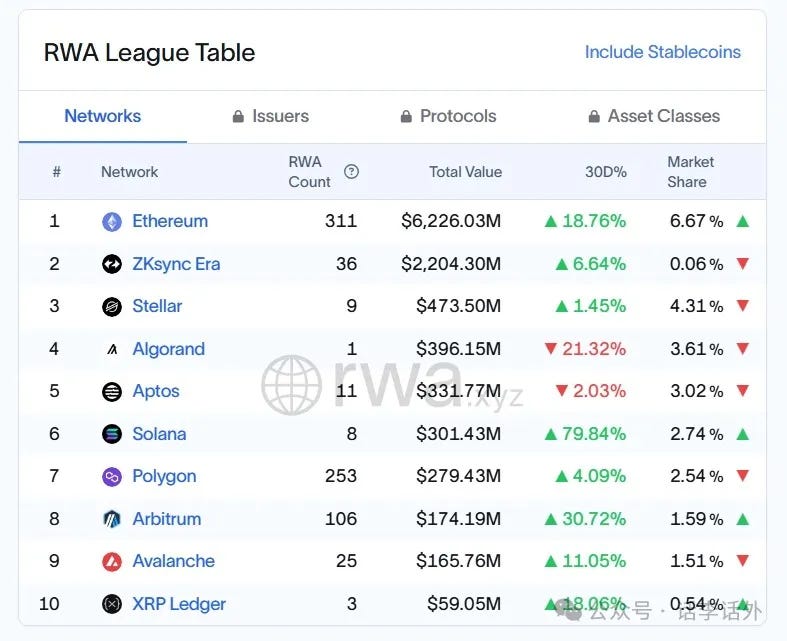Click the red market share arrow for Avalanche
Screen dimensions: 787x641
click(x=743, y=561)
